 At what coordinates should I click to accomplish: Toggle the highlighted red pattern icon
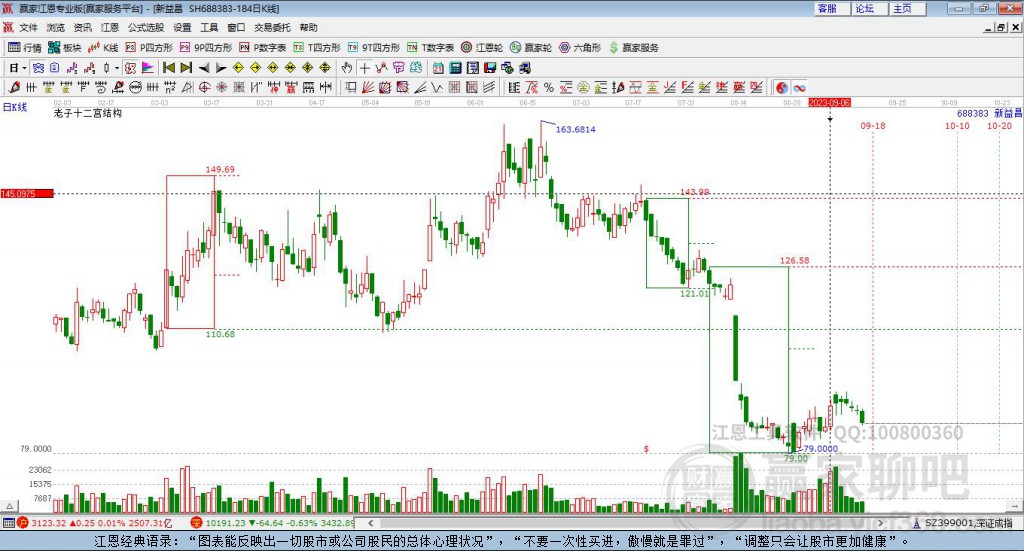tap(129, 68)
